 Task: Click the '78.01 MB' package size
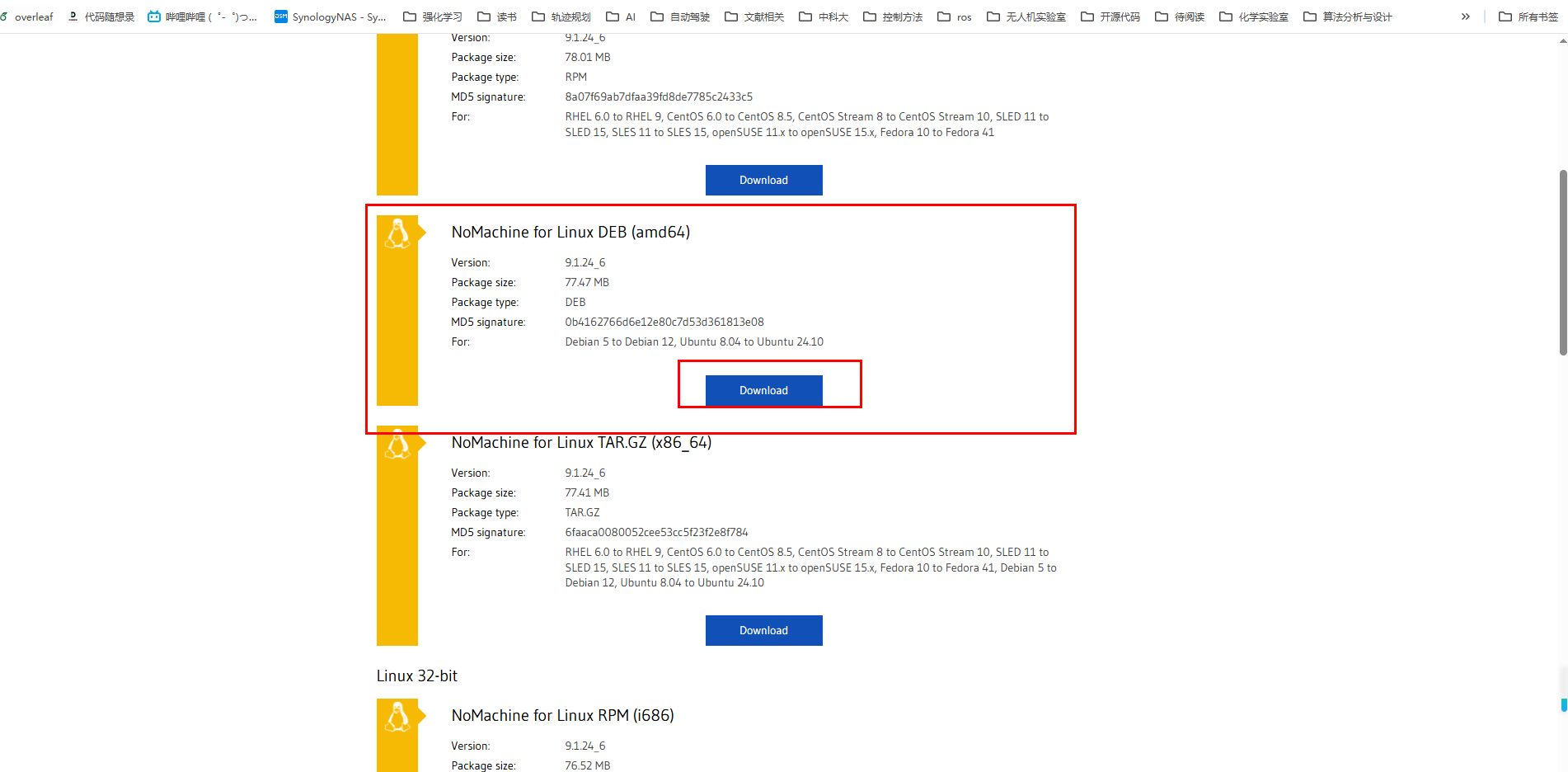[588, 57]
